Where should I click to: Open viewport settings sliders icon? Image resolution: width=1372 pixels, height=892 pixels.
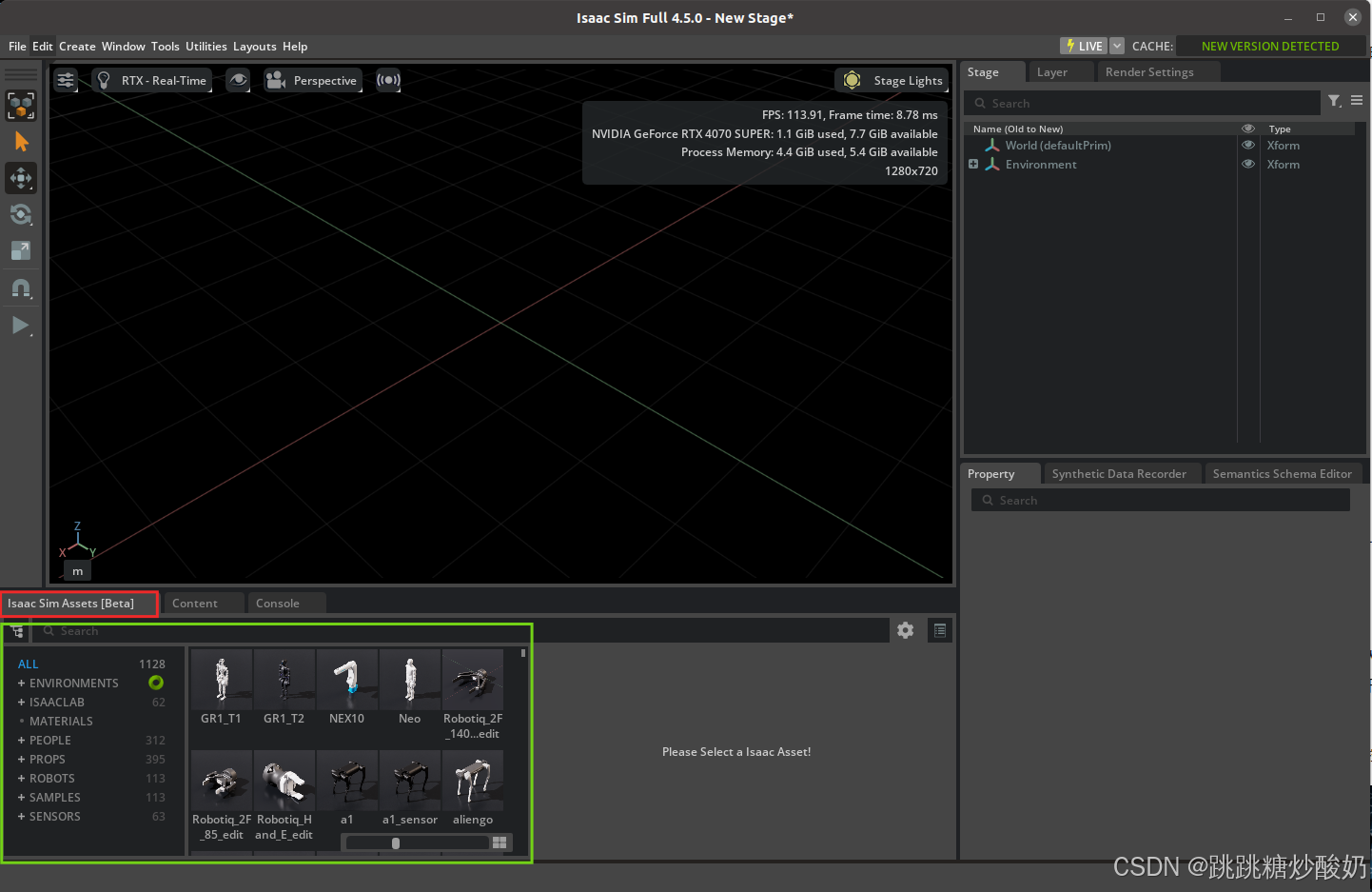tap(66, 80)
